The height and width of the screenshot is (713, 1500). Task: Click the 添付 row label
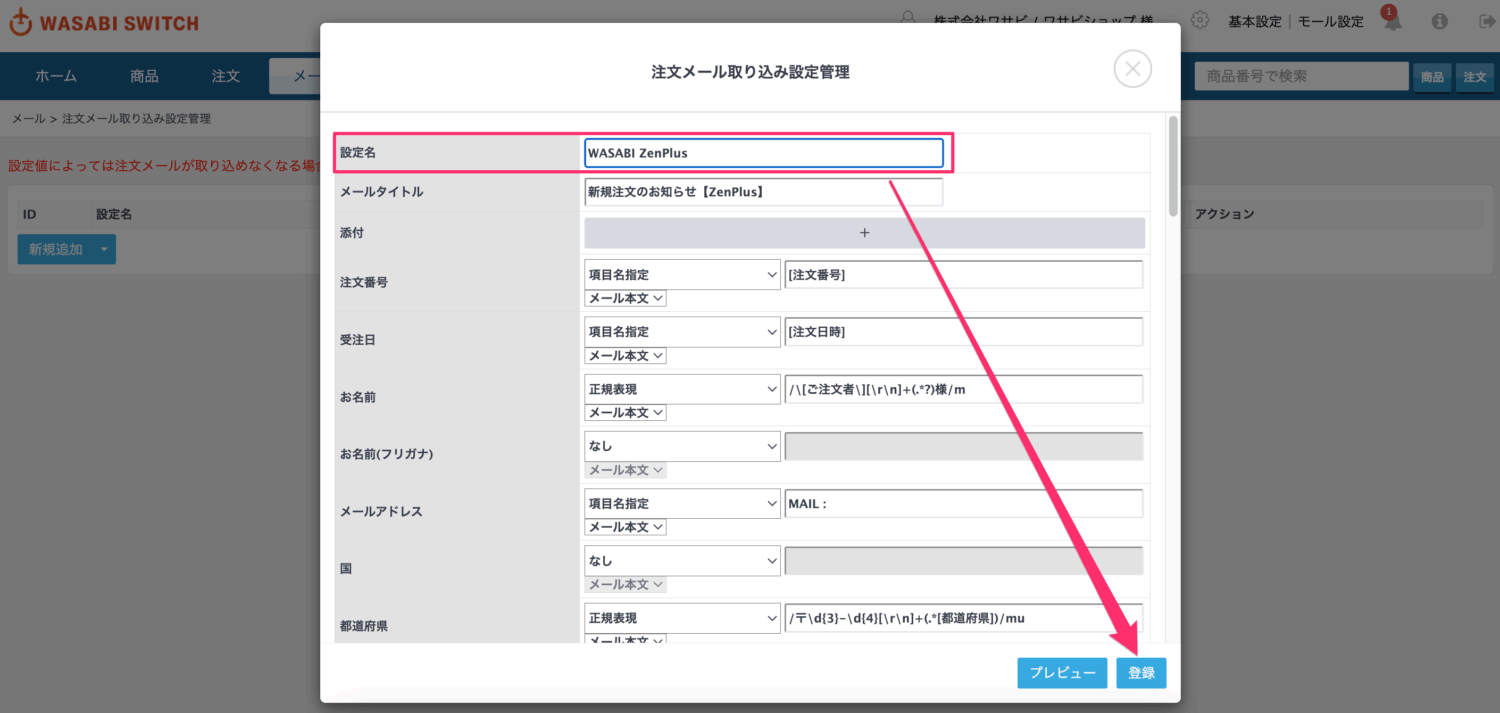352,233
